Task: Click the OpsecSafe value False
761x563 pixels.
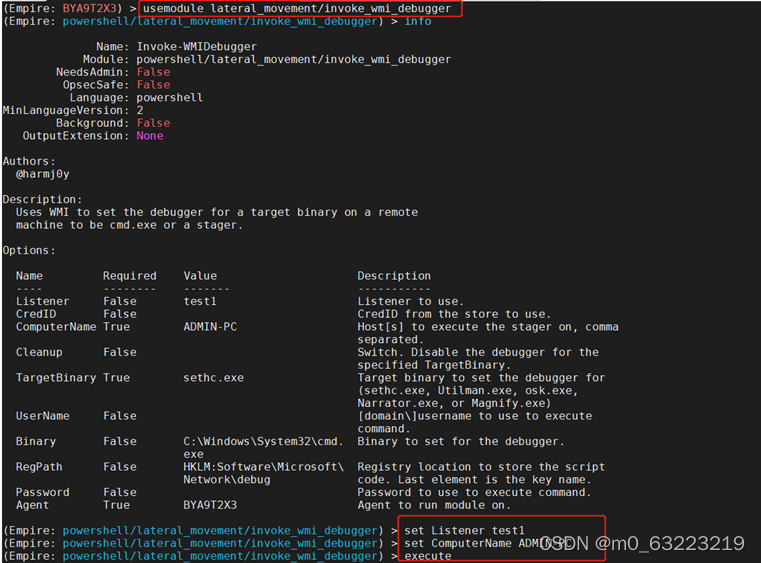Action: pos(153,84)
